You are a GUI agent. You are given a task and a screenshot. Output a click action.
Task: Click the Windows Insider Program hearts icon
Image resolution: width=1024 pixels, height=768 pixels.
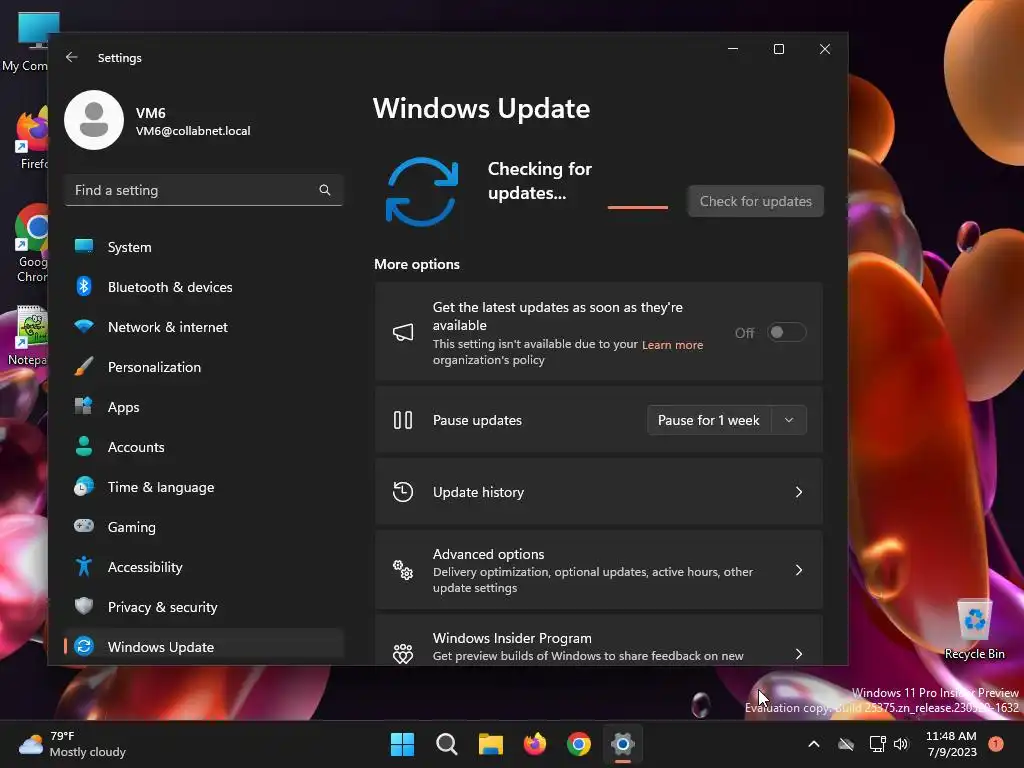pos(403,654)
